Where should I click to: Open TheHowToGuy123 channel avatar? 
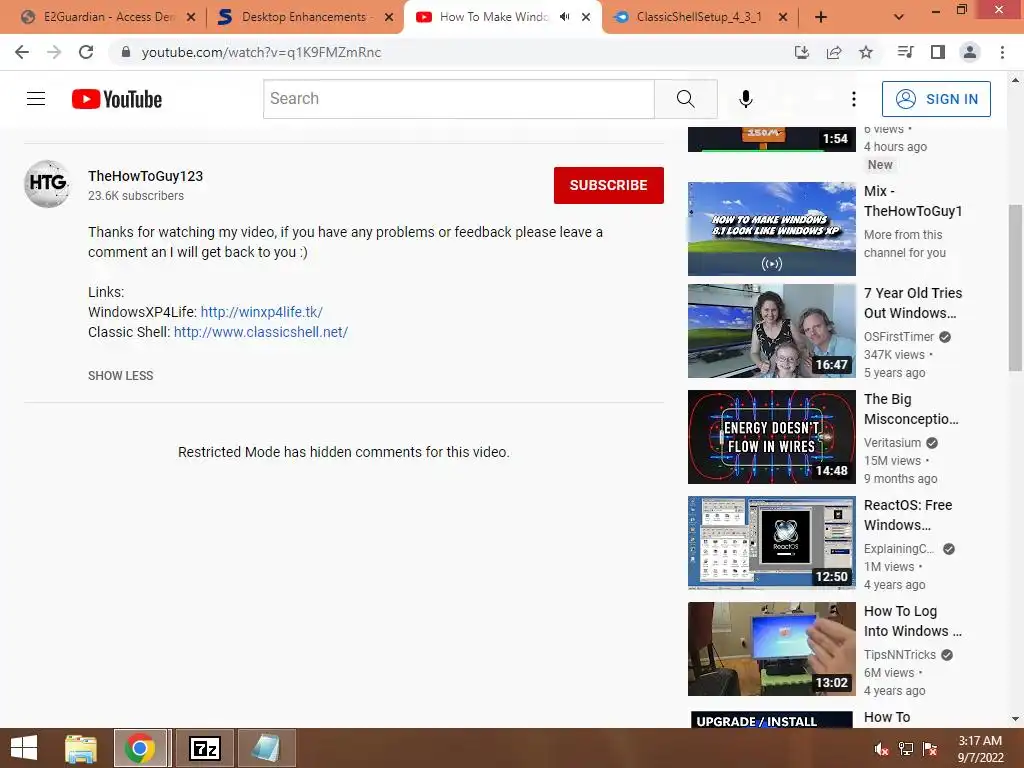click(x=48, y=184)
